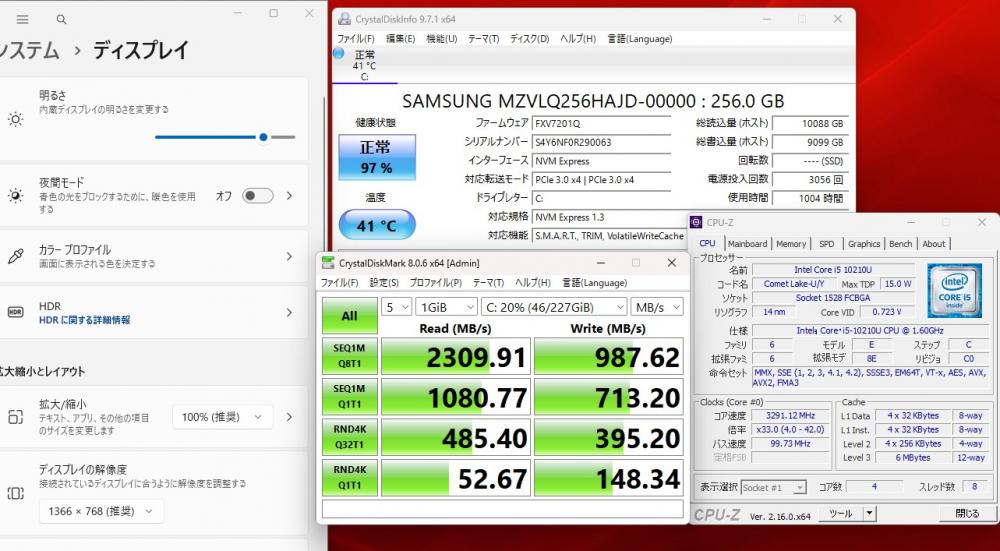Click the Intel Core i5 logo

pos(954,290)
